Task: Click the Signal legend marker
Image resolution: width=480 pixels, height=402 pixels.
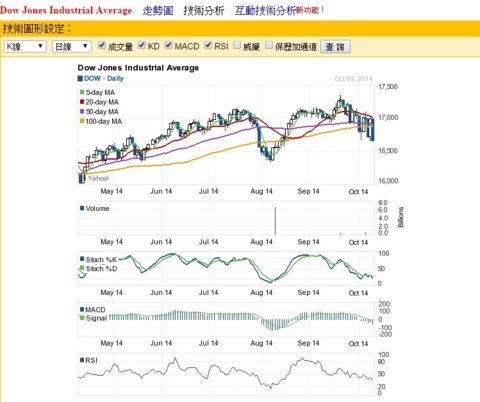Action: 82,318
